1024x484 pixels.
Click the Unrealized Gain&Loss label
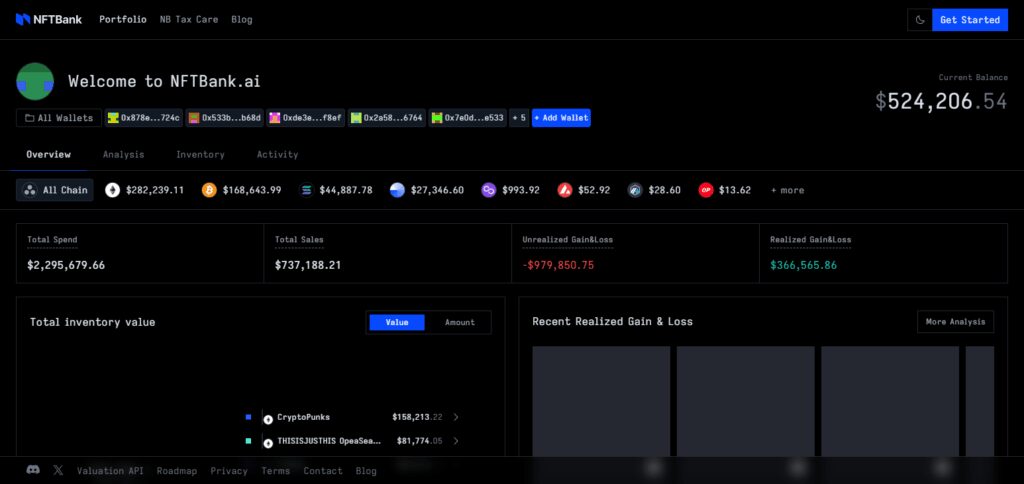click(x=568, y=240)
